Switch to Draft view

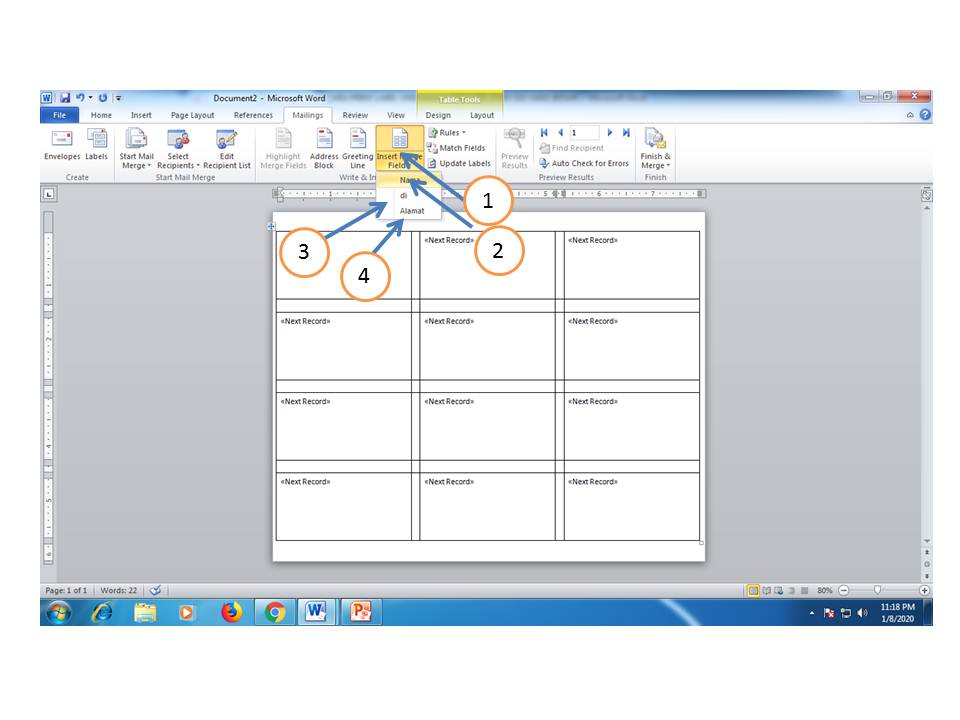coord(804,591)
